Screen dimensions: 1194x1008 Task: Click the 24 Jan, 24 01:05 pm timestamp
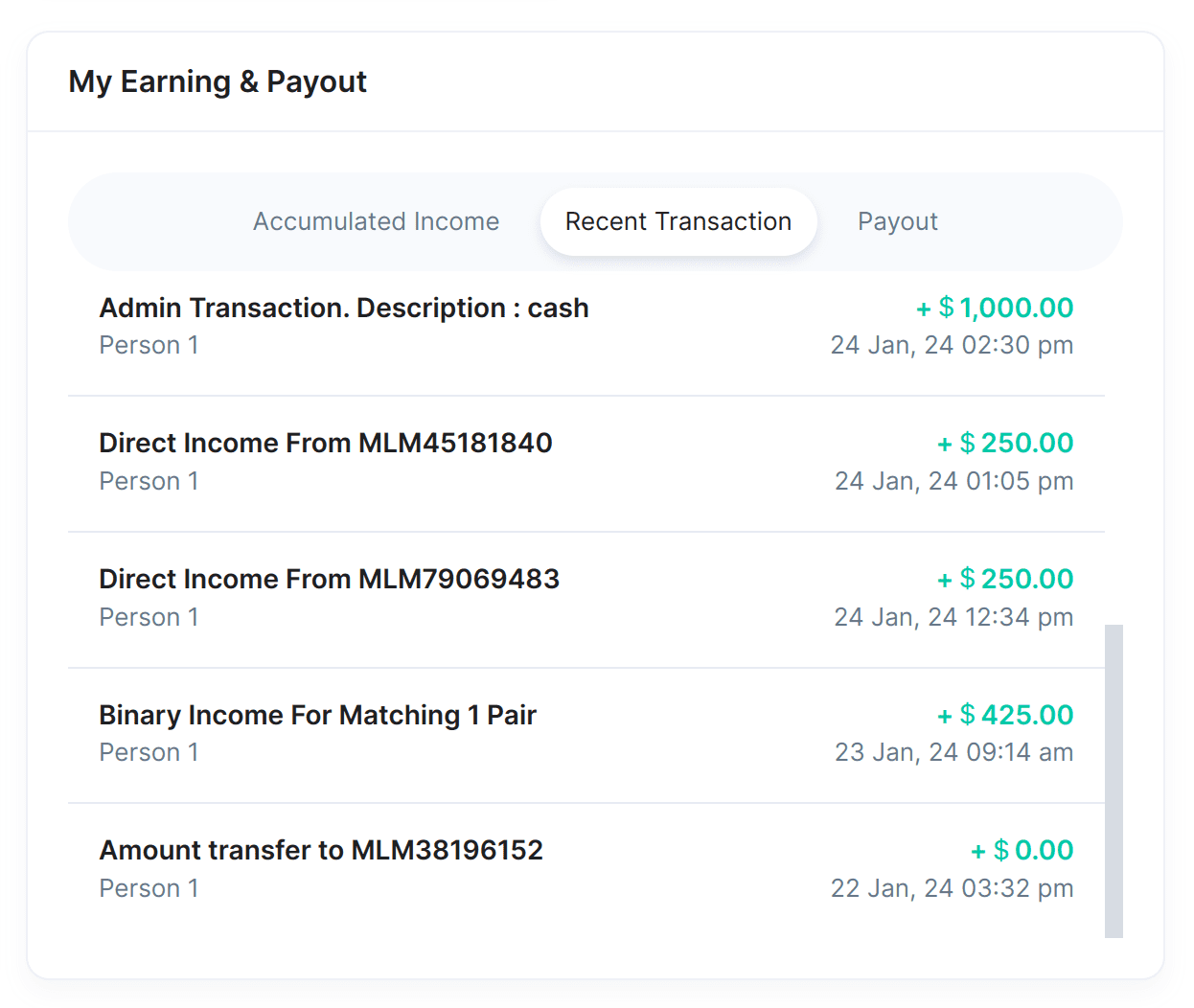tap(953, 481)
